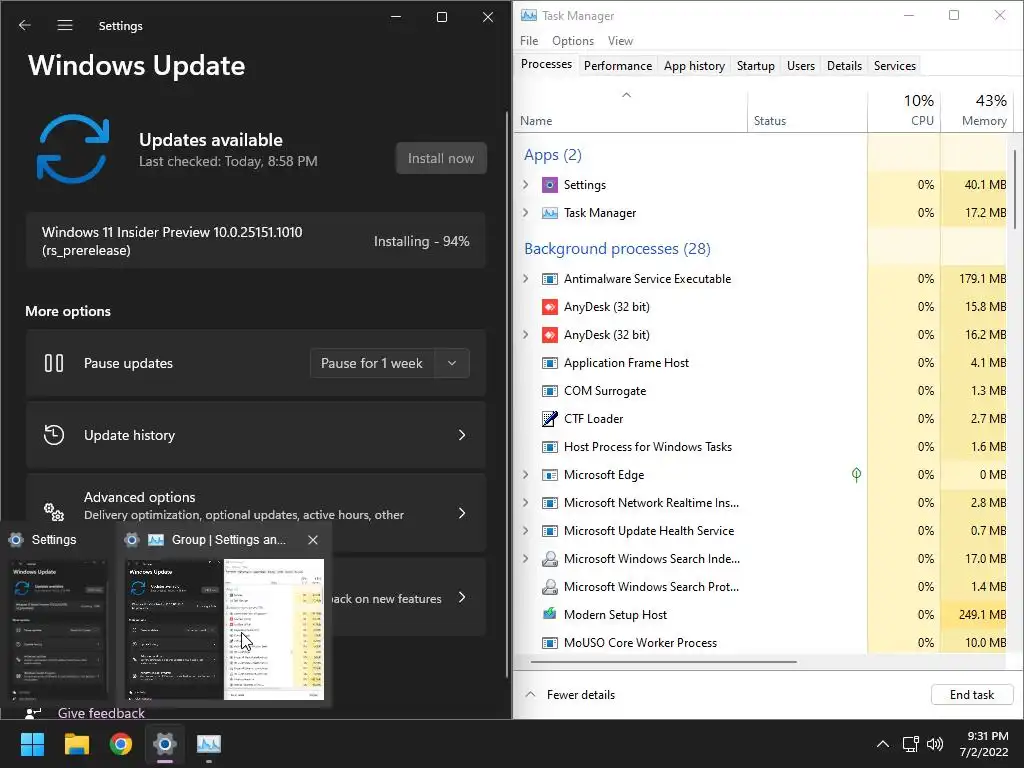The width and height of the screenshot is (1024, 768).
Task: Click the Task Manager vertical scrollbar
Action: [1014, 189]
